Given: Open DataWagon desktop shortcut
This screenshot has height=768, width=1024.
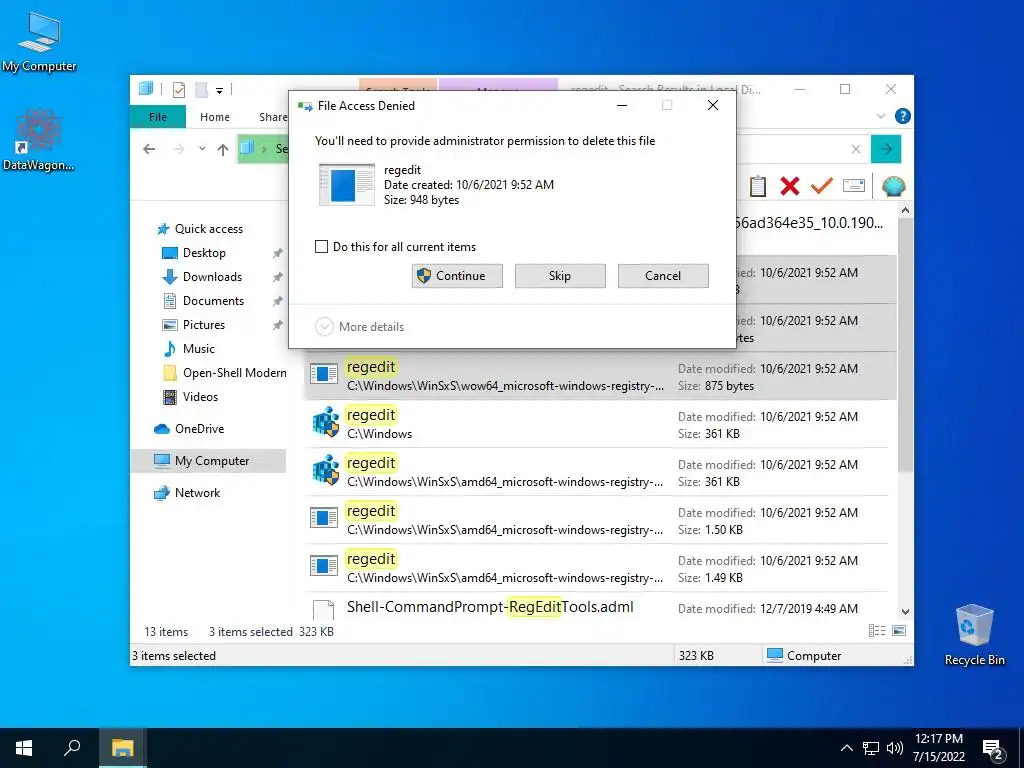Looking at the screenshot, I should click(x=39, y=140).
